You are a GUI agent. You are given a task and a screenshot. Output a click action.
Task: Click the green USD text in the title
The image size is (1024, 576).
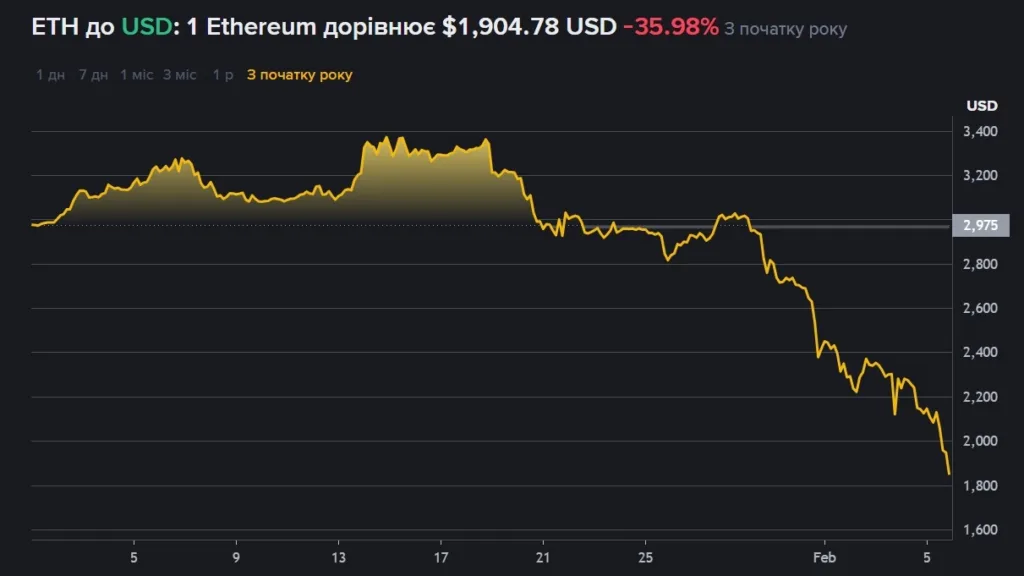[x=143, y=28]
